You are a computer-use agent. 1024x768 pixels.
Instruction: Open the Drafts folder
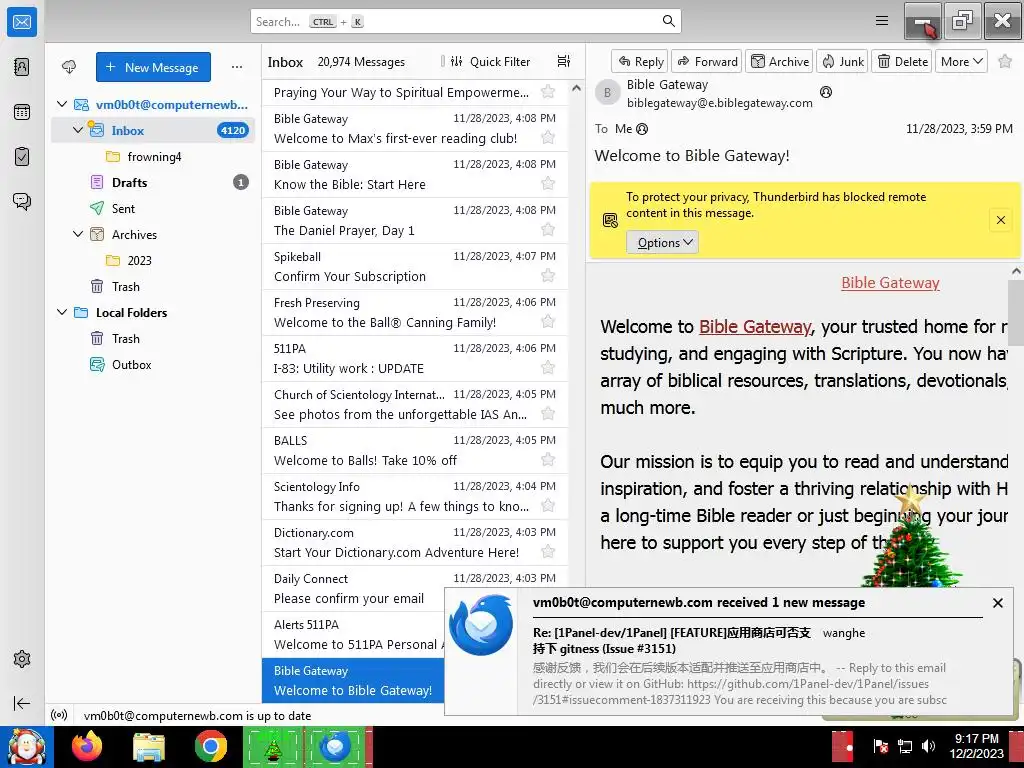[x=153, y=182]
